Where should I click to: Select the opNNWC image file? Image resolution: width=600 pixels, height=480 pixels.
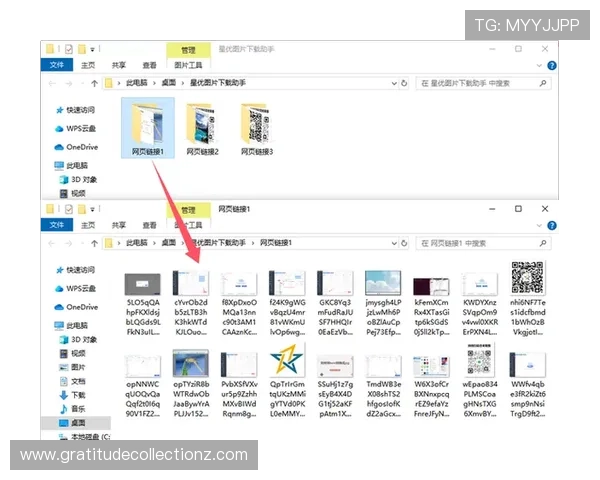tap(143, 385)
